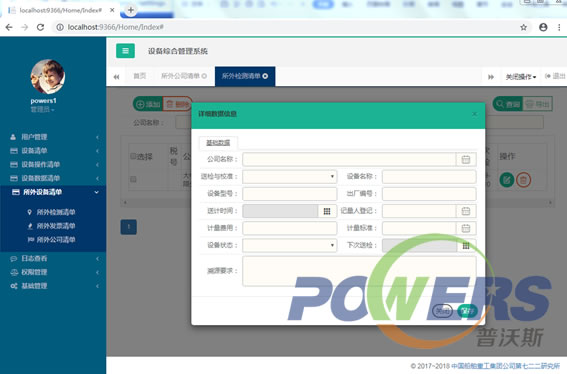Open the 设备状态 dropdown
567x374 pixels.
290,246
